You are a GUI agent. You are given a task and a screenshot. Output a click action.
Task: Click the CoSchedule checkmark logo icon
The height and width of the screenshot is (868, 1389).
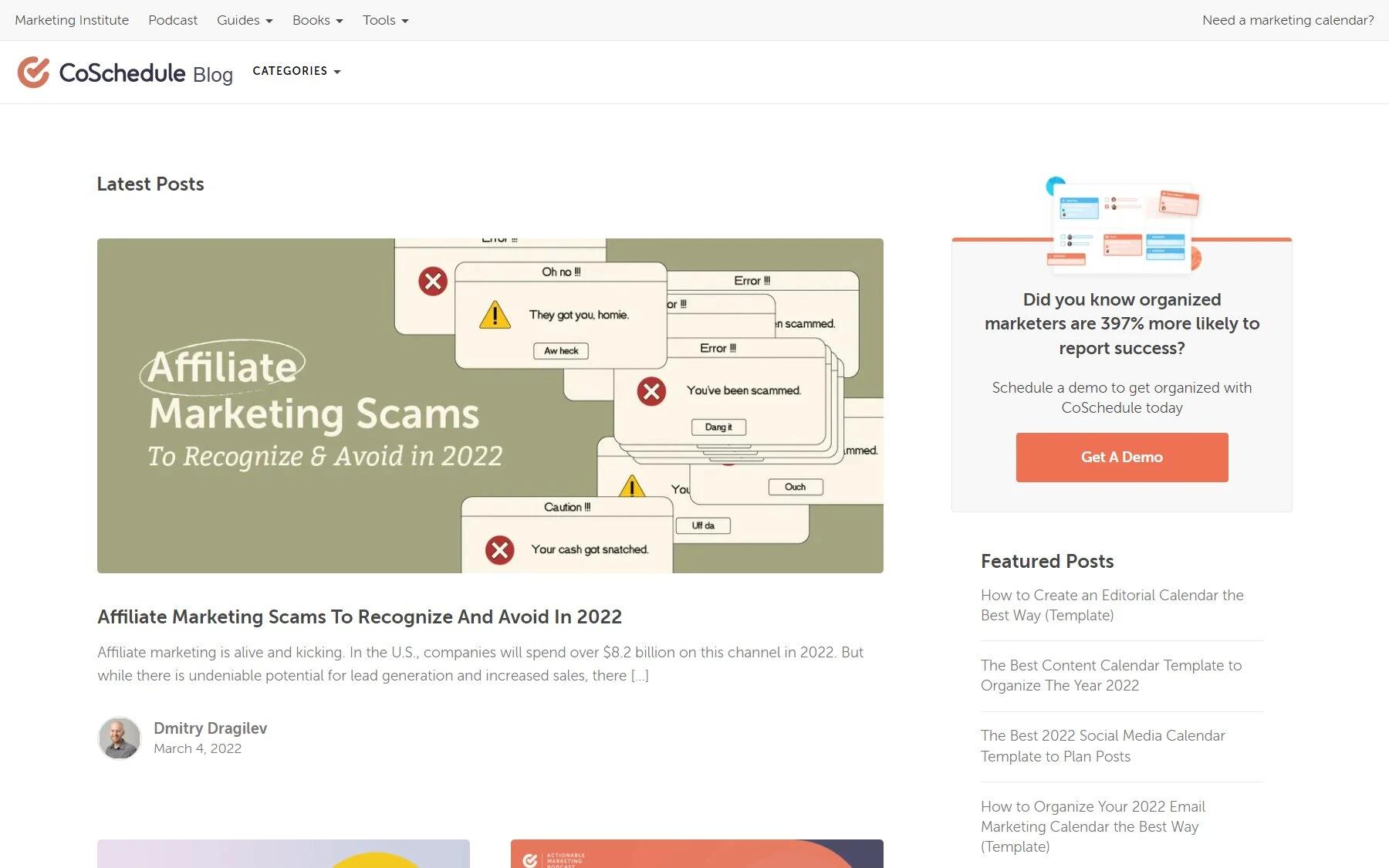(33, 72)
